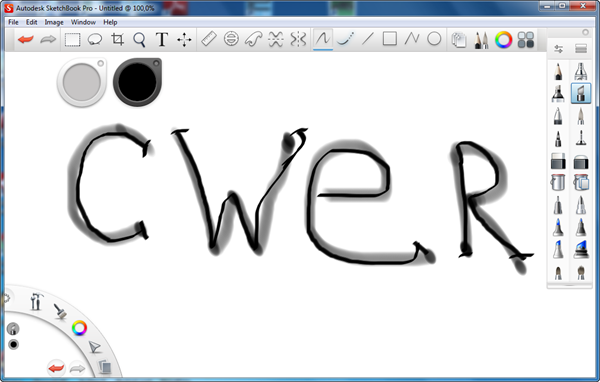Click the red Undo arrow in top toolbar
Viewport: 600px width, 382px height.
coord(26,39)
